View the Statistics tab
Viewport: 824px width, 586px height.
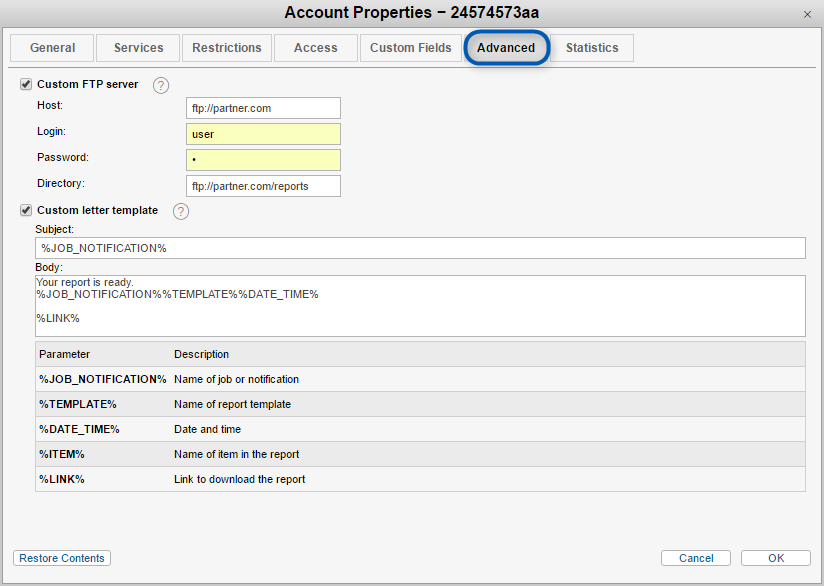pos(592,48)
